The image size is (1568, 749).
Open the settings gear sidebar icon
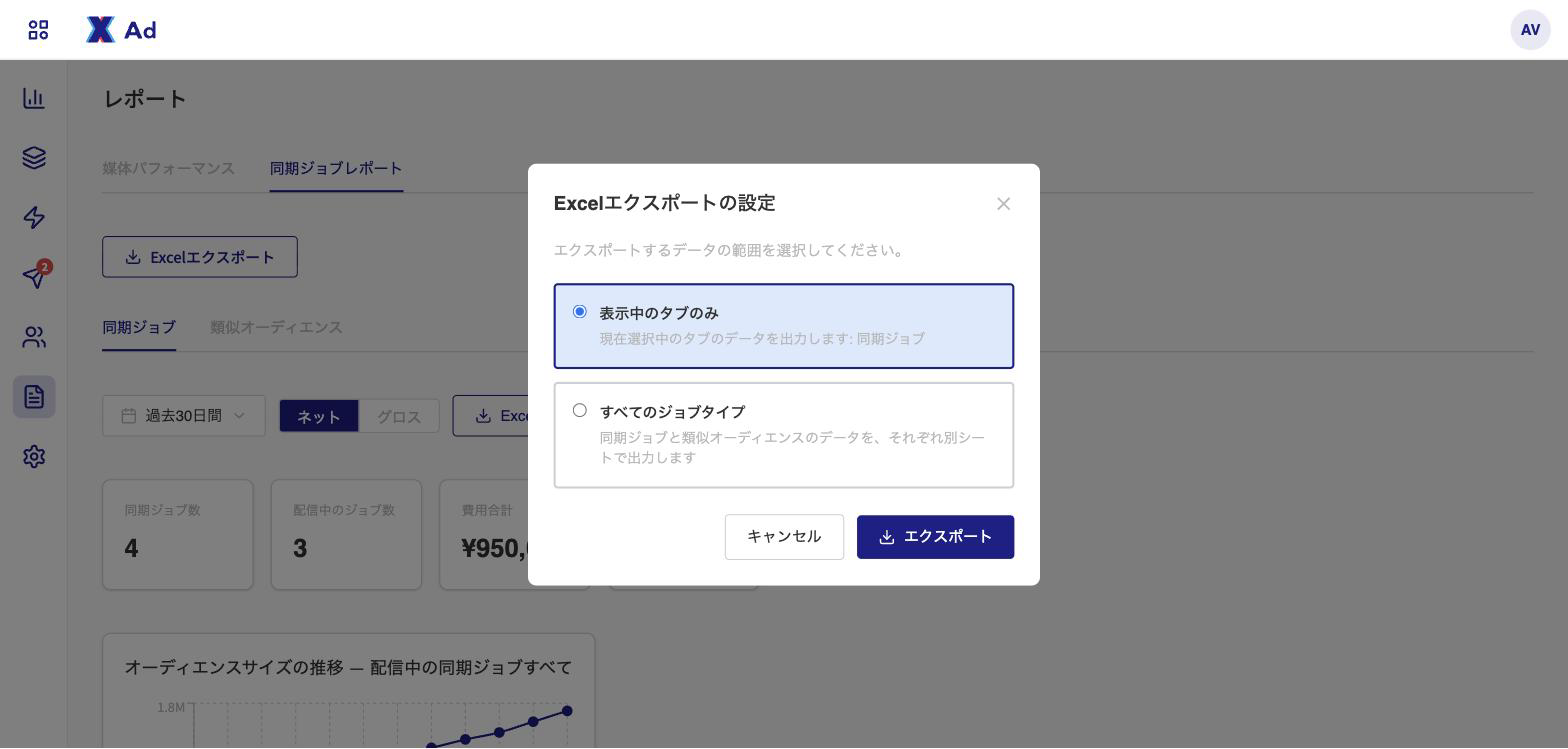(34, 457)
